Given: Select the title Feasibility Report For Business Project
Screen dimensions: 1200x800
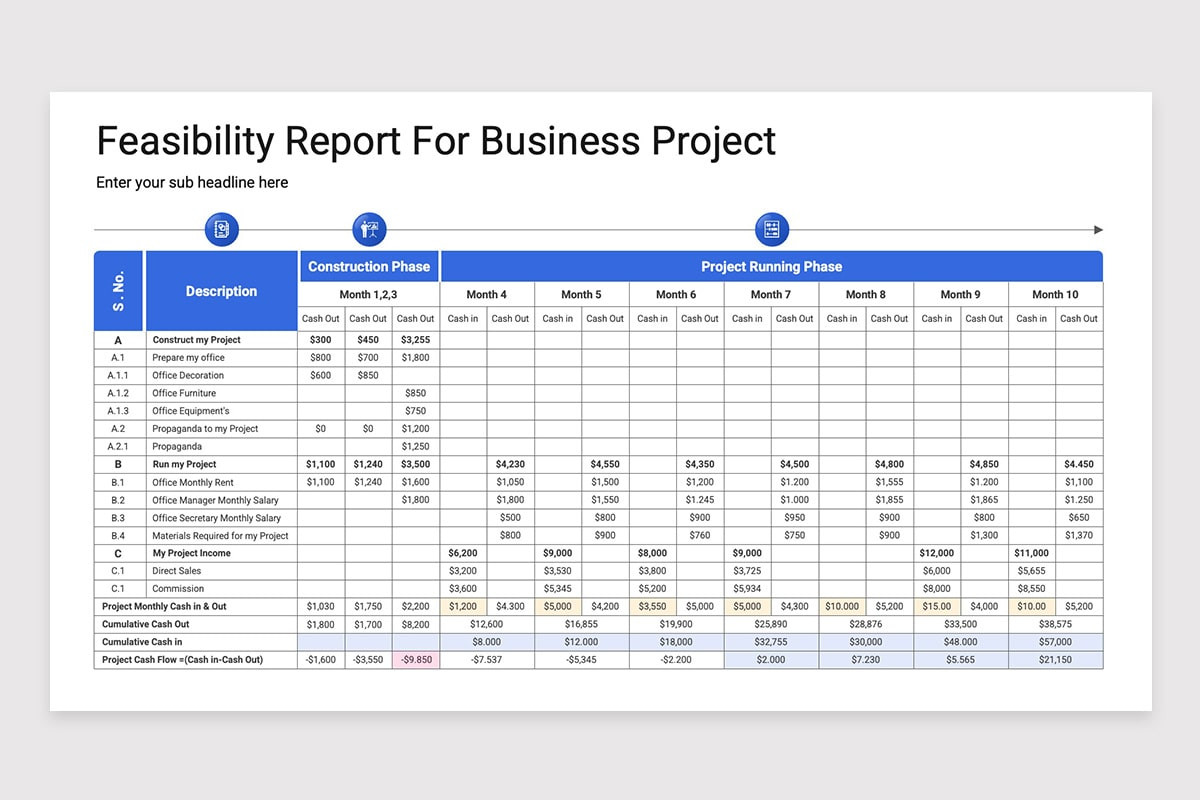Looking at the screenshot, I should click(436, 141).
